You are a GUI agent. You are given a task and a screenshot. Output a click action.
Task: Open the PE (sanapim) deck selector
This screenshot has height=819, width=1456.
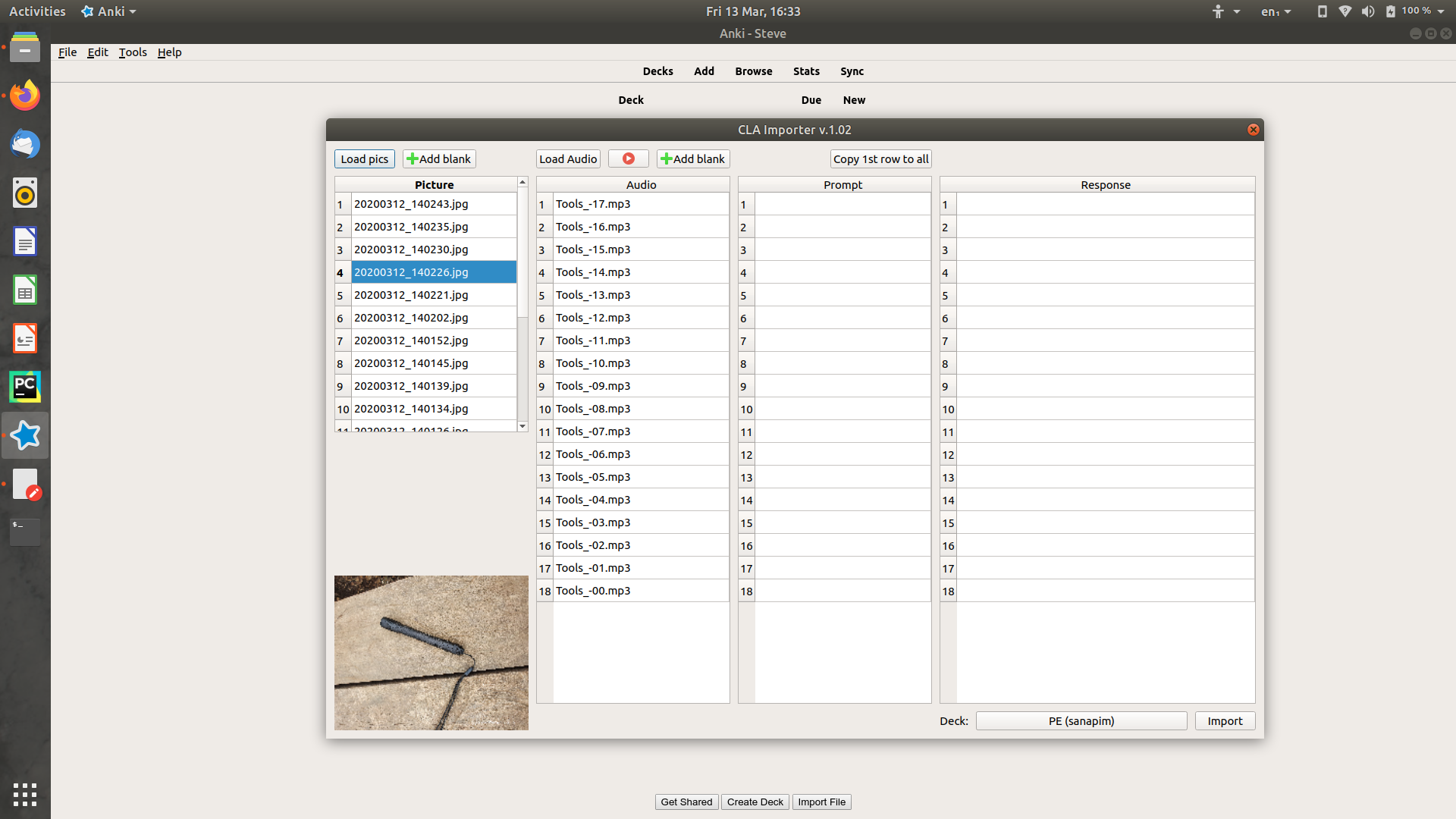coord(1081,720)
